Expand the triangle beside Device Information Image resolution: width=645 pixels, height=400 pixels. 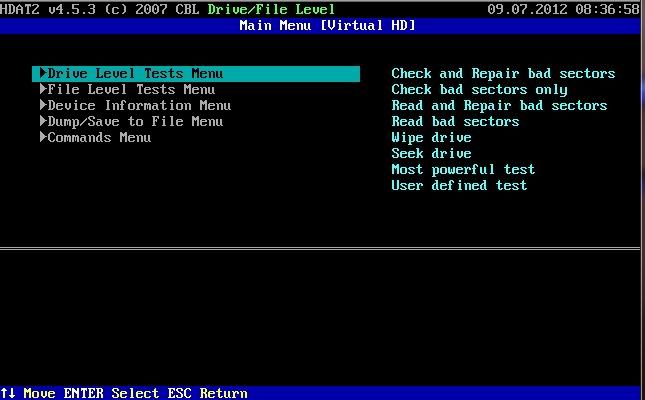pyautogui.click(x=43, y=105)
